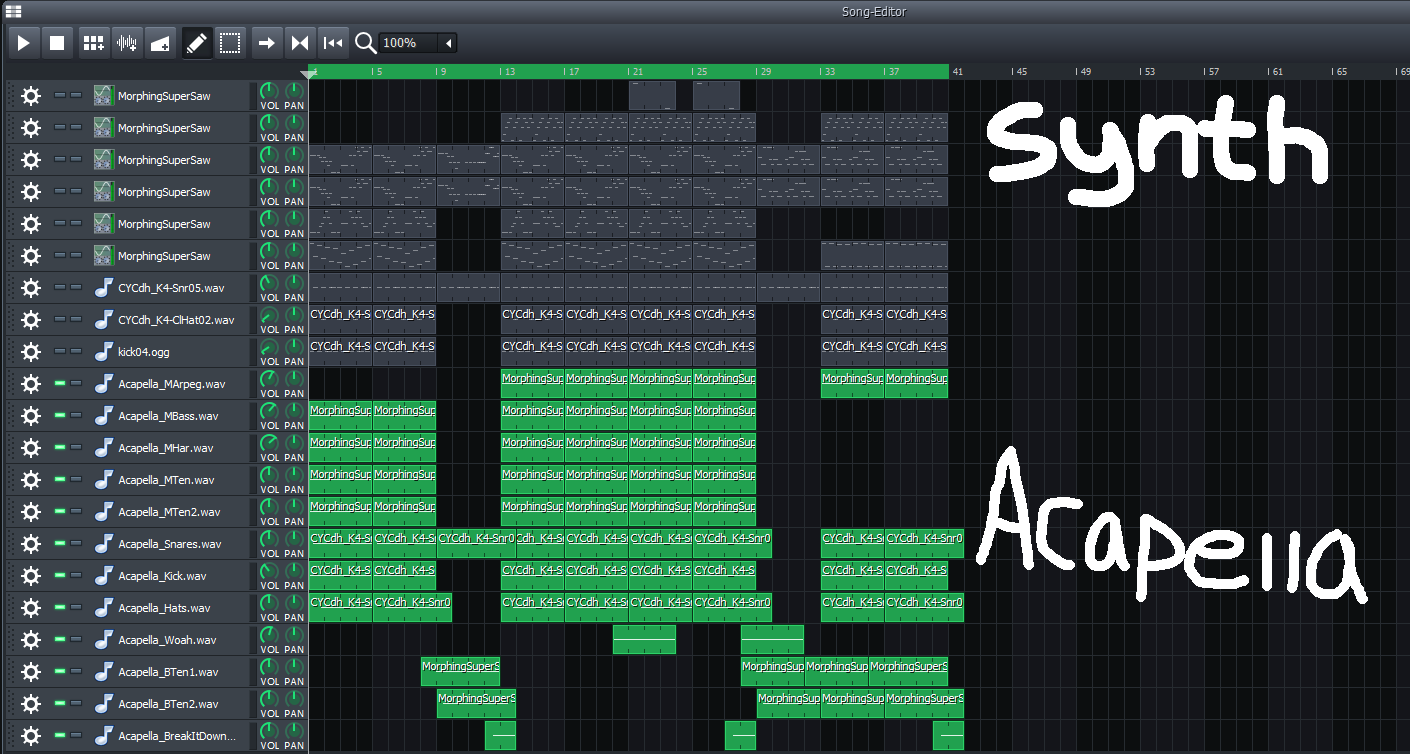The height and width of the screenshot is (754, 1410).
Task: Click the magnifier zoom icon
Action: point(365,43)
